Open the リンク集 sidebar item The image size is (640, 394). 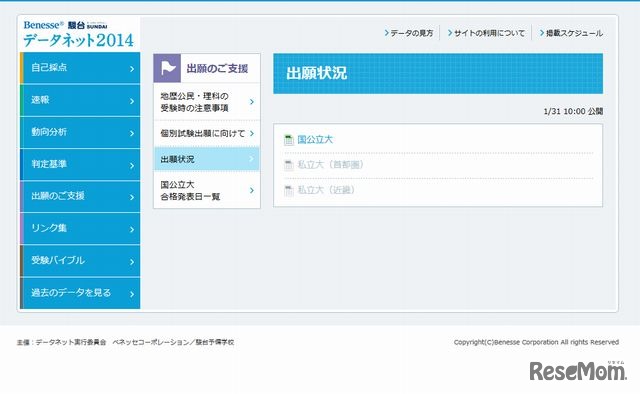(80, 229)
